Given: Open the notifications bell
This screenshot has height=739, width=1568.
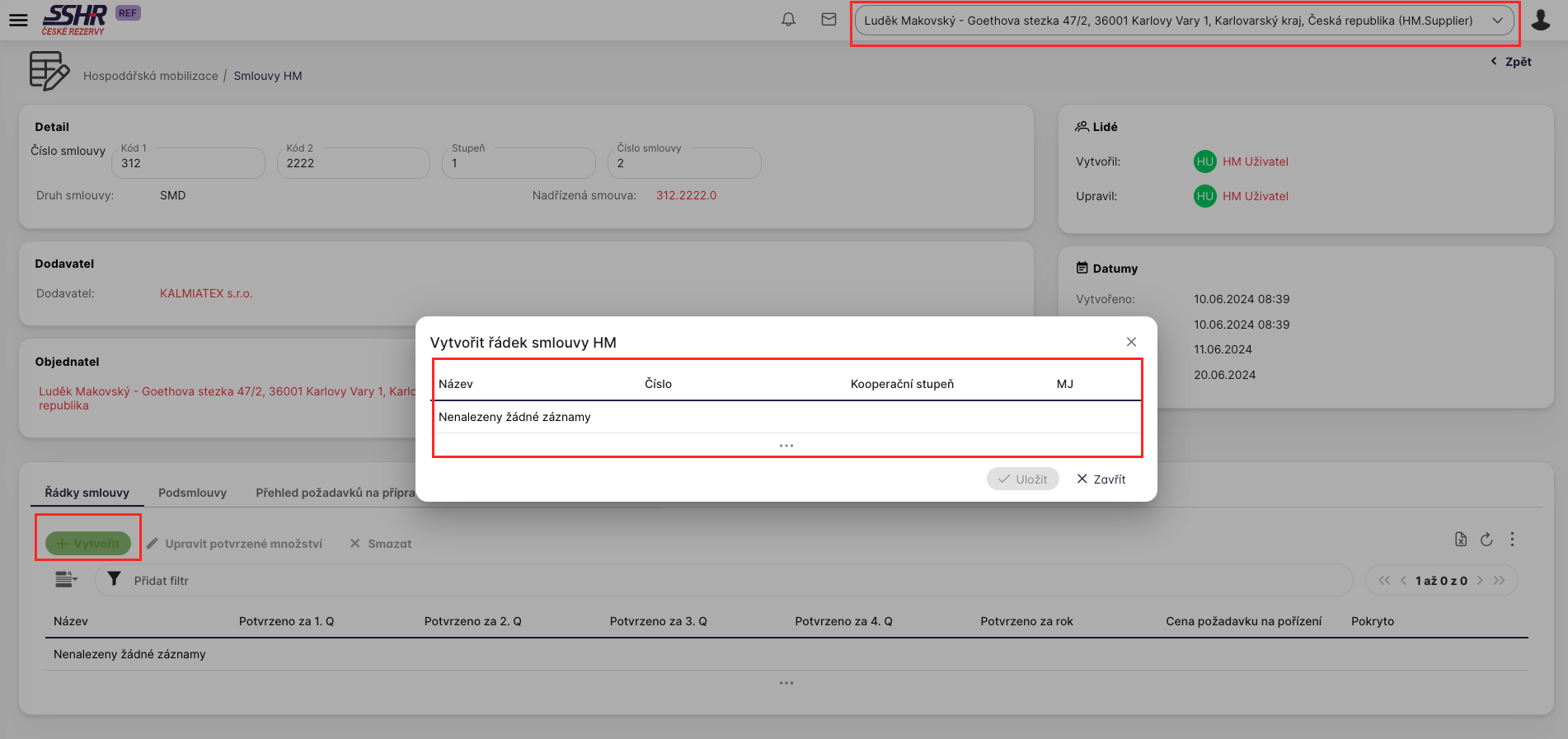Looking at the screenshot, I should 788,20.
